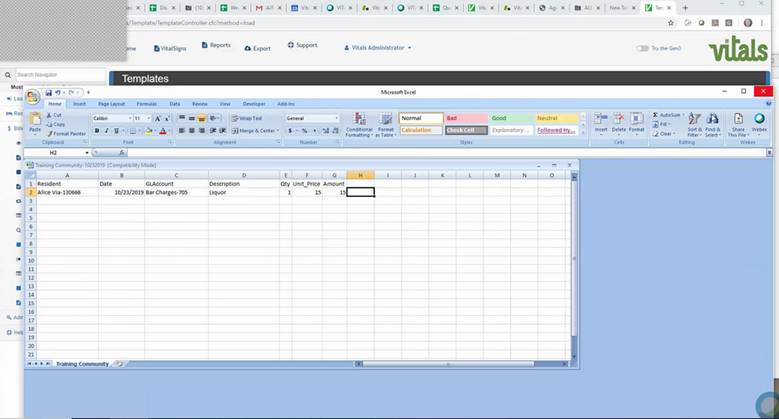This screenshot has height=419, width=779.
Task: Switch to the Data ribbon tab
Action: tap(175, 104)
